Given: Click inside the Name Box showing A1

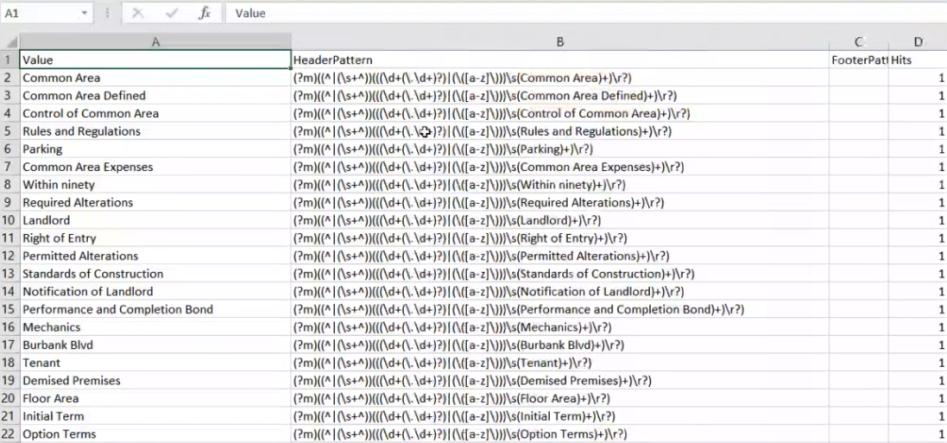Looking at the screenshot, I should click(x=38, y=15).
